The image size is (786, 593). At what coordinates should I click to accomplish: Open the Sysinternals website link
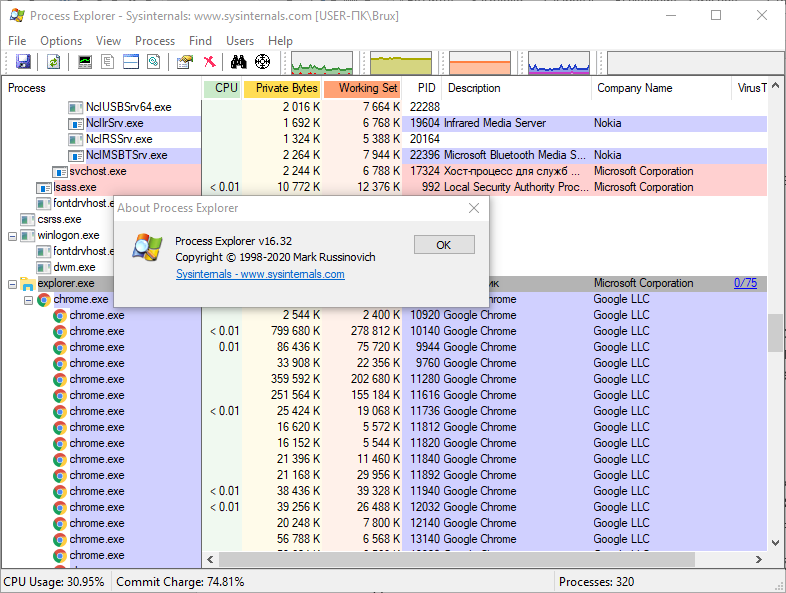pos(260,274)
